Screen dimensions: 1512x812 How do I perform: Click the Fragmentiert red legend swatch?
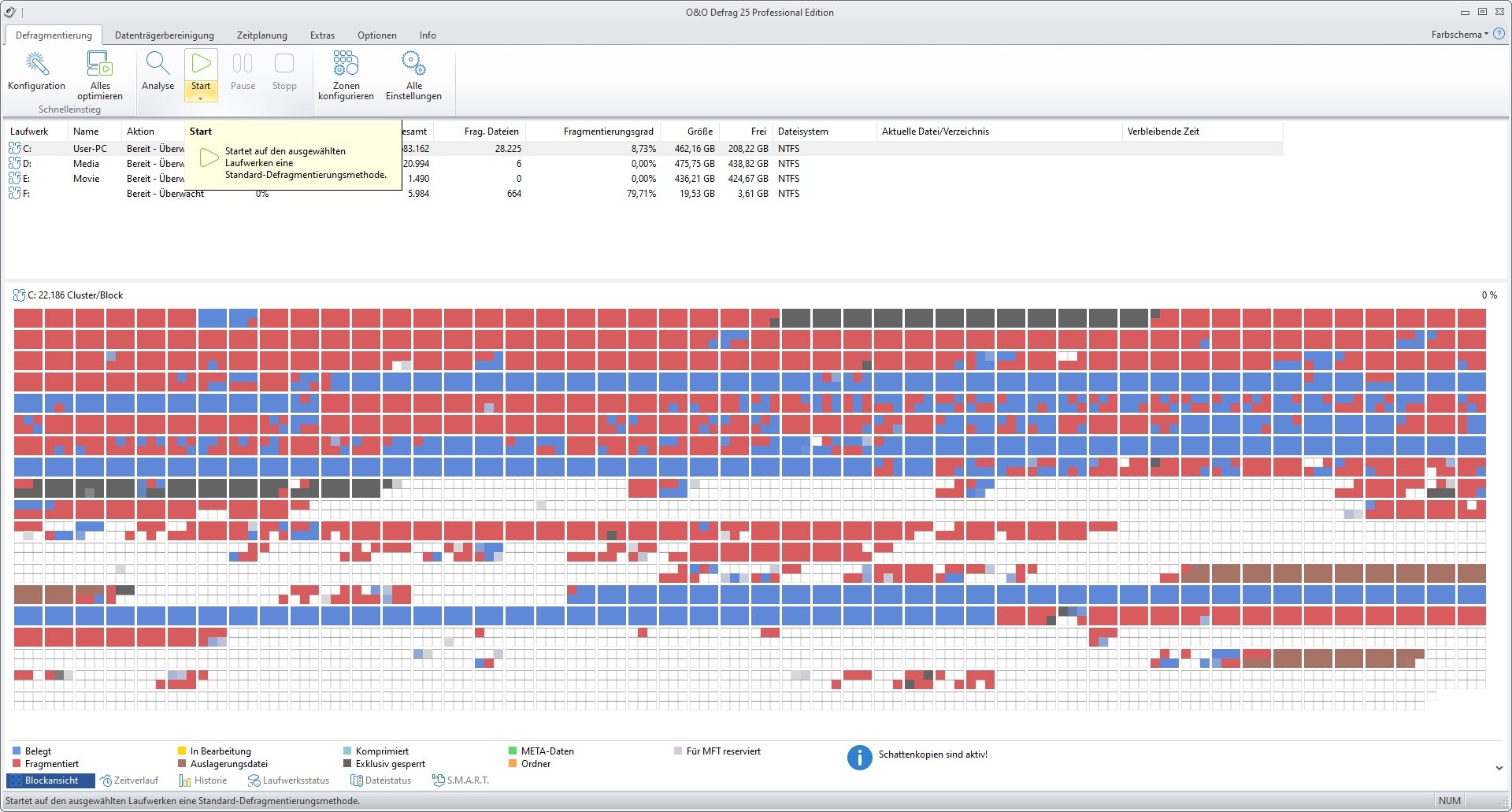[x=17, y=764]
